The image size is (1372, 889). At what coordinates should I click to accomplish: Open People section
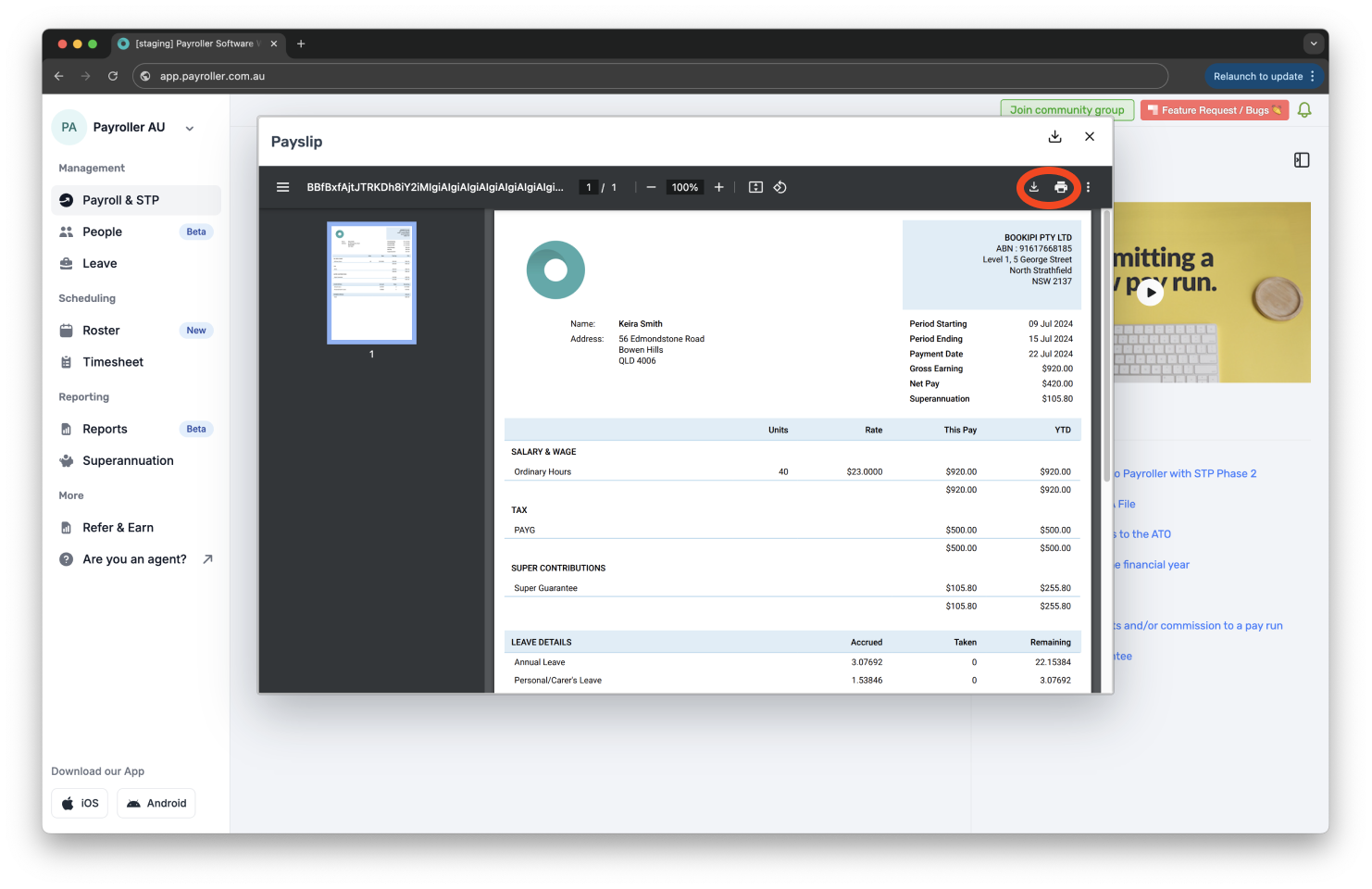[136, 232]
